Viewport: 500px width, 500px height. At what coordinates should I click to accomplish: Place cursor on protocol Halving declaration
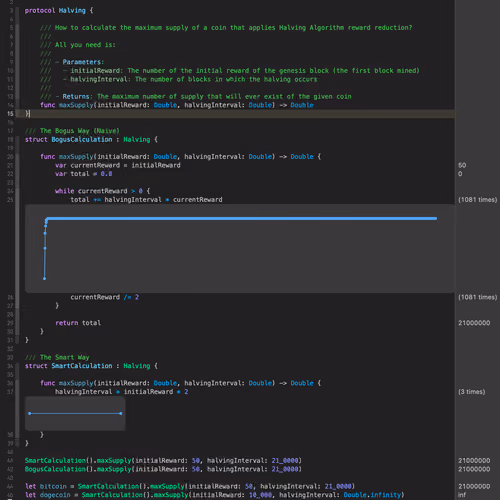point(59,11)
